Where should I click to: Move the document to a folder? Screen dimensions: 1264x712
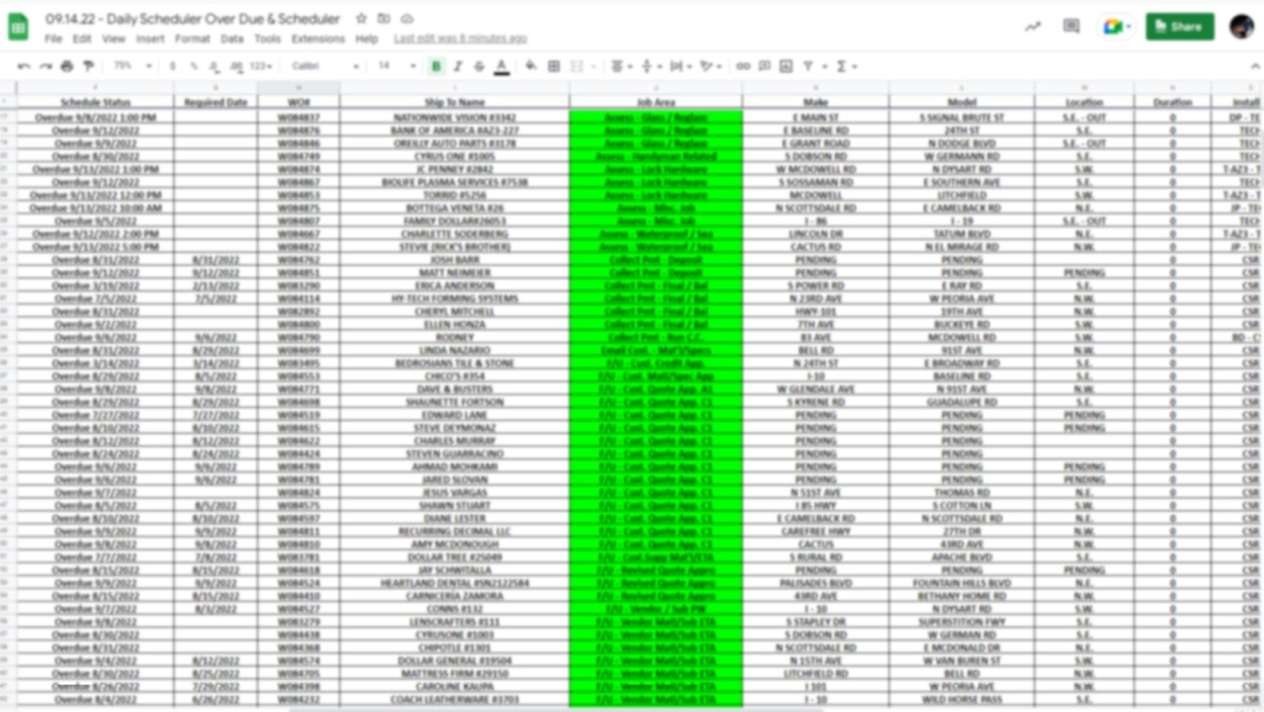(x=384, y=19)
